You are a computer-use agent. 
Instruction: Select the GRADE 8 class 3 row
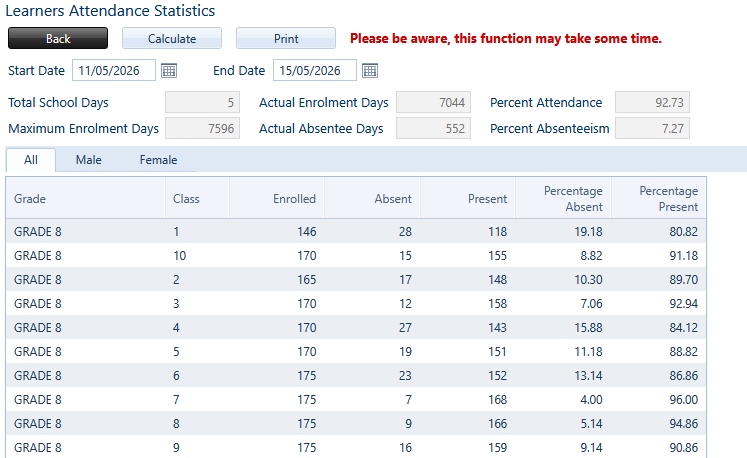356,304
